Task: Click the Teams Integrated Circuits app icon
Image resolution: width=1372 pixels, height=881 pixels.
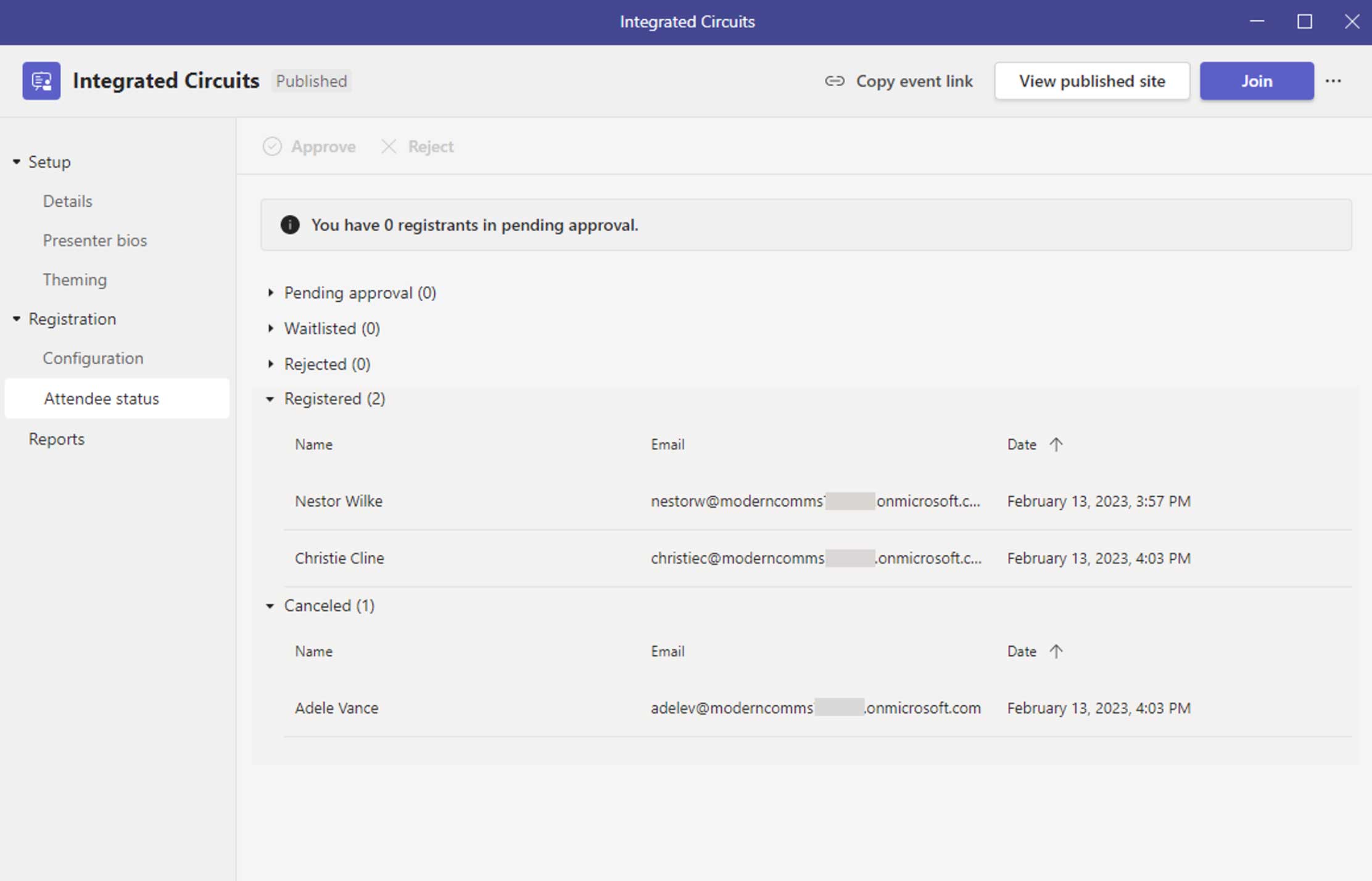Action: 41,80
